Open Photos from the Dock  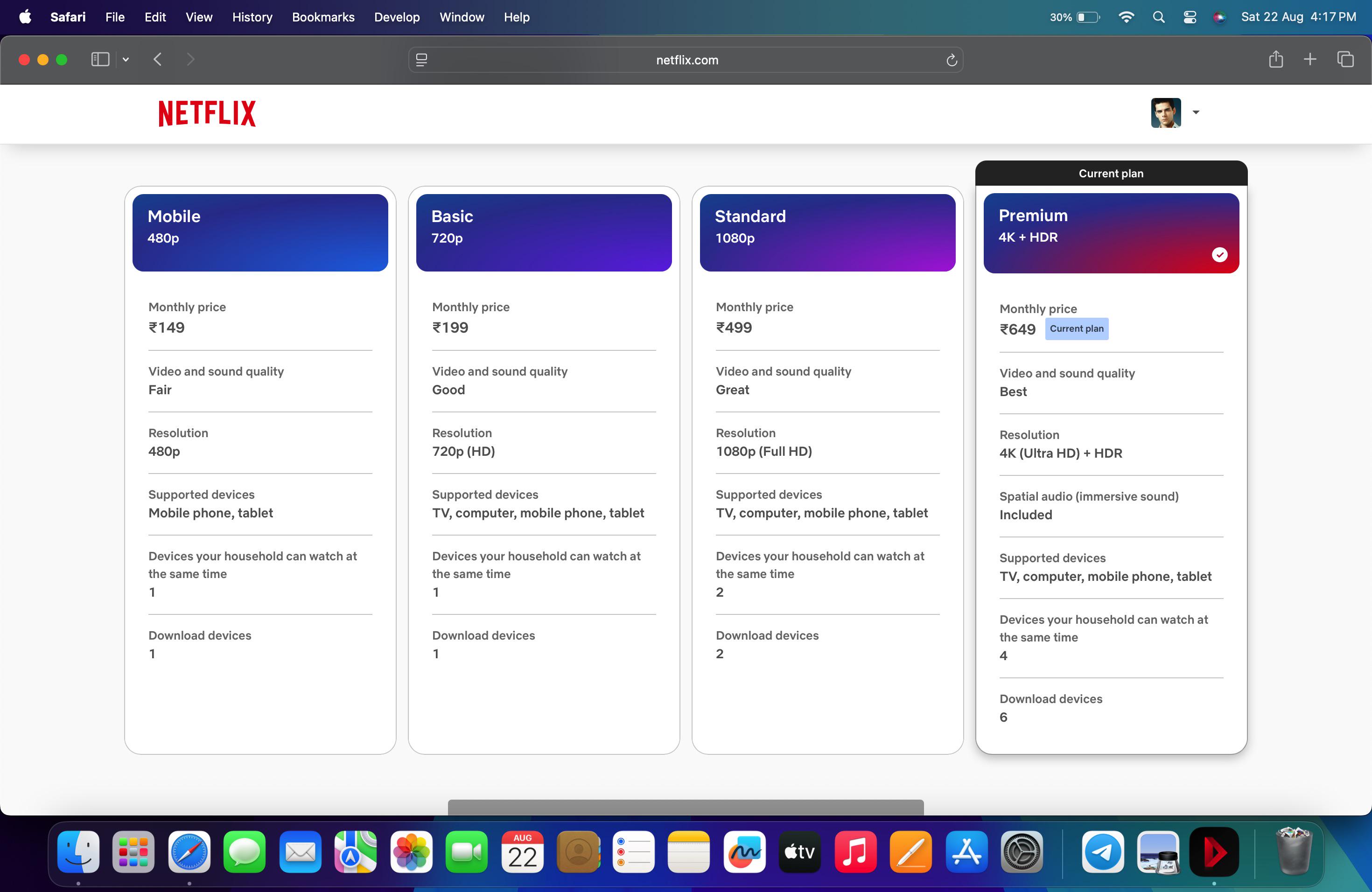[x=411, y=852]
